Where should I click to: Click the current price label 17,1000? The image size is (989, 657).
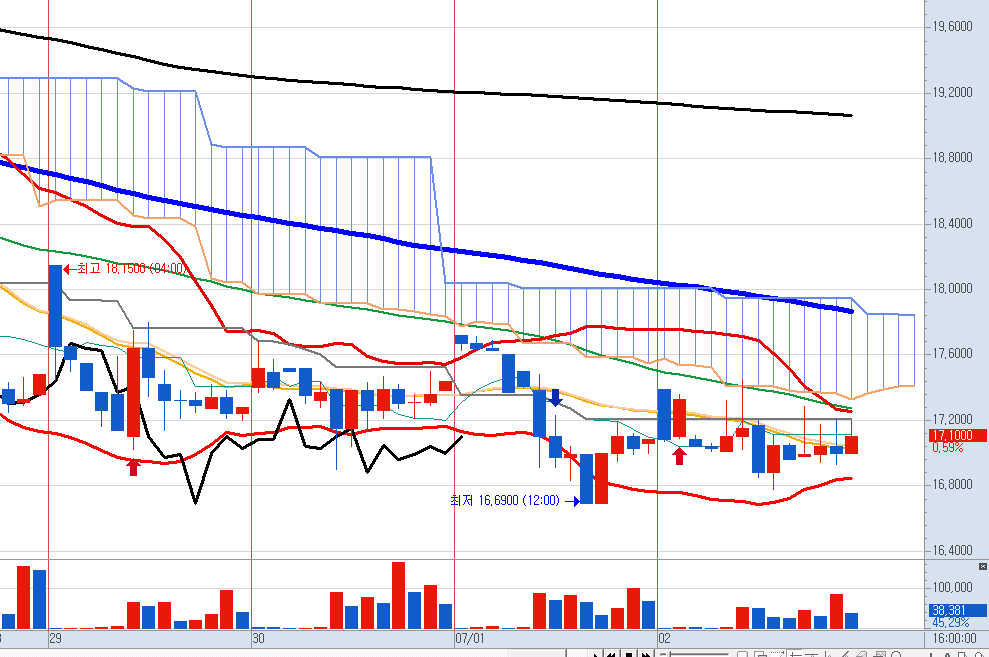coord(957,435)
